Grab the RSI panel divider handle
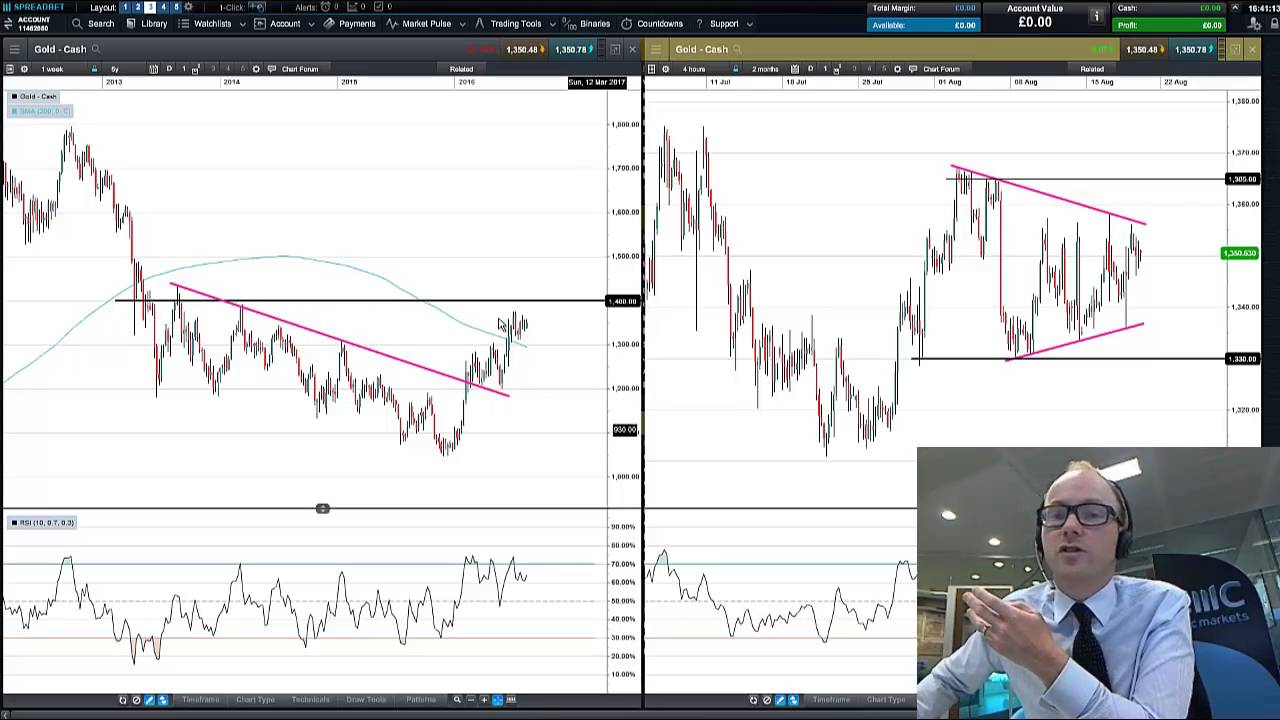The height and width of the screenshot is (720, 1280). (322, 509)
